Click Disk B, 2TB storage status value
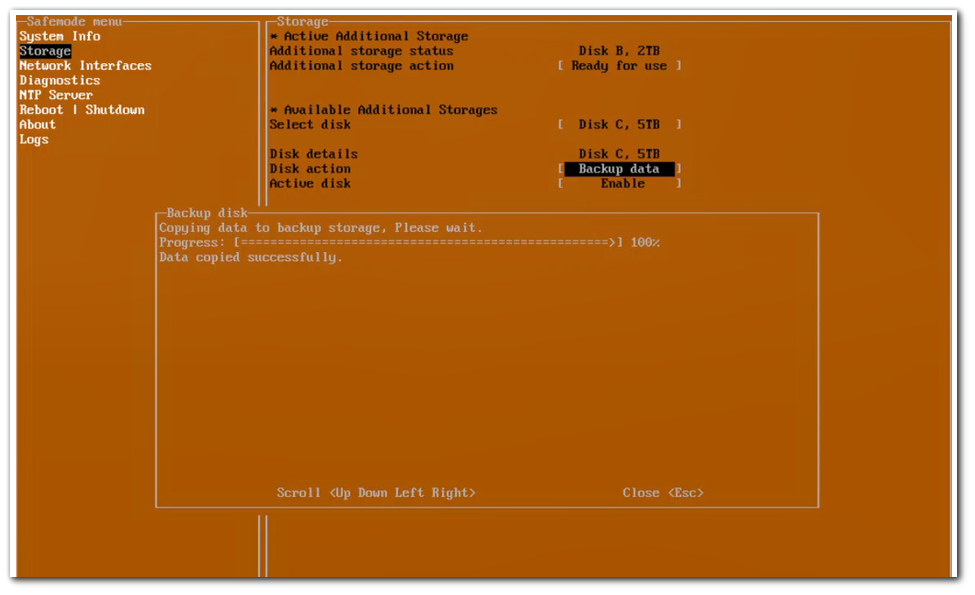The image size is (975, 595). [x=619, y=51]
